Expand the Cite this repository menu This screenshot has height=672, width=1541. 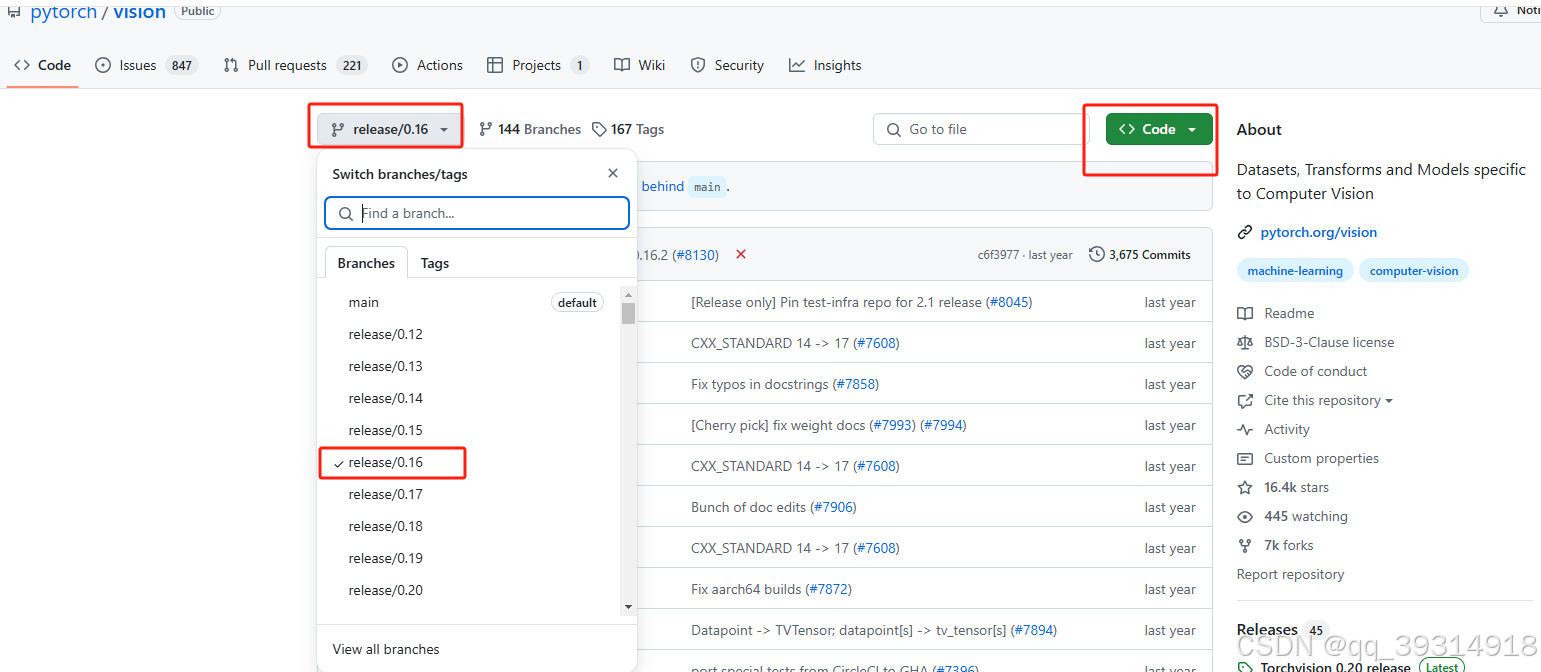[1328, 400]
